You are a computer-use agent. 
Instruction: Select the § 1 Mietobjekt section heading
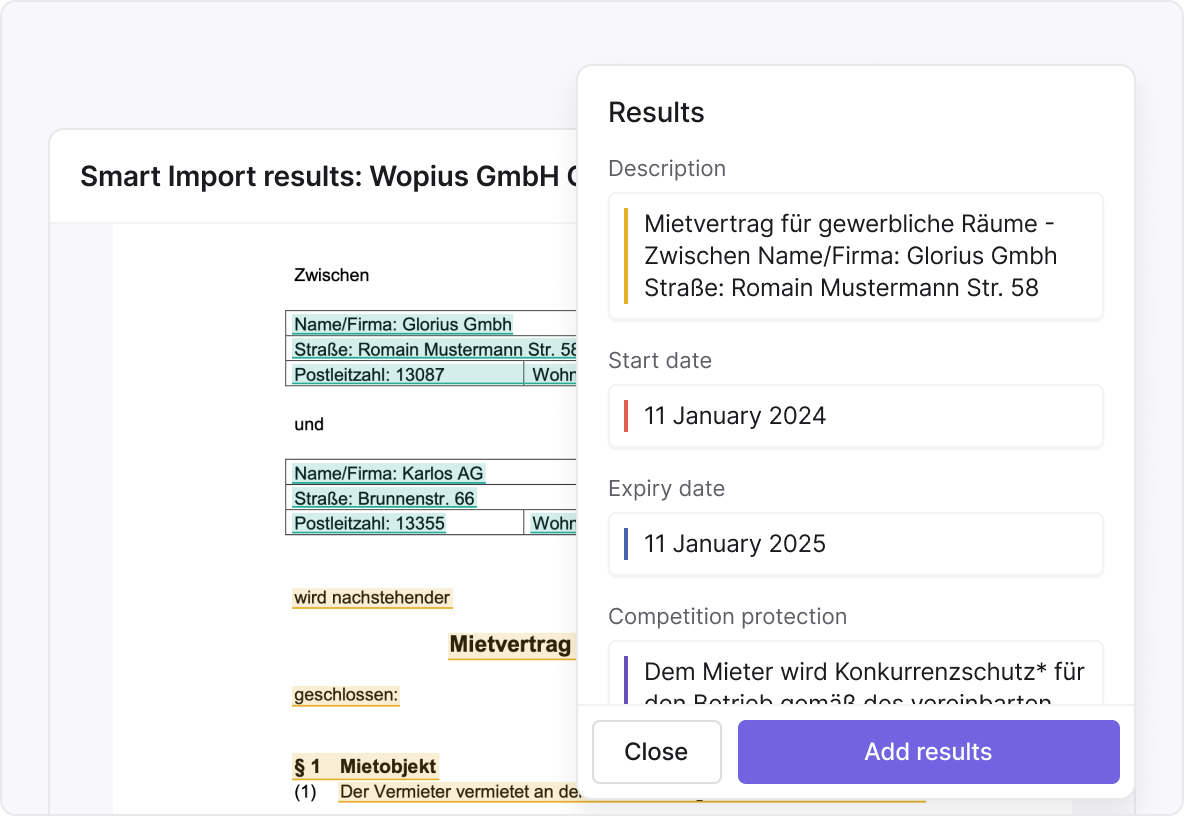(x=365, y=766)
